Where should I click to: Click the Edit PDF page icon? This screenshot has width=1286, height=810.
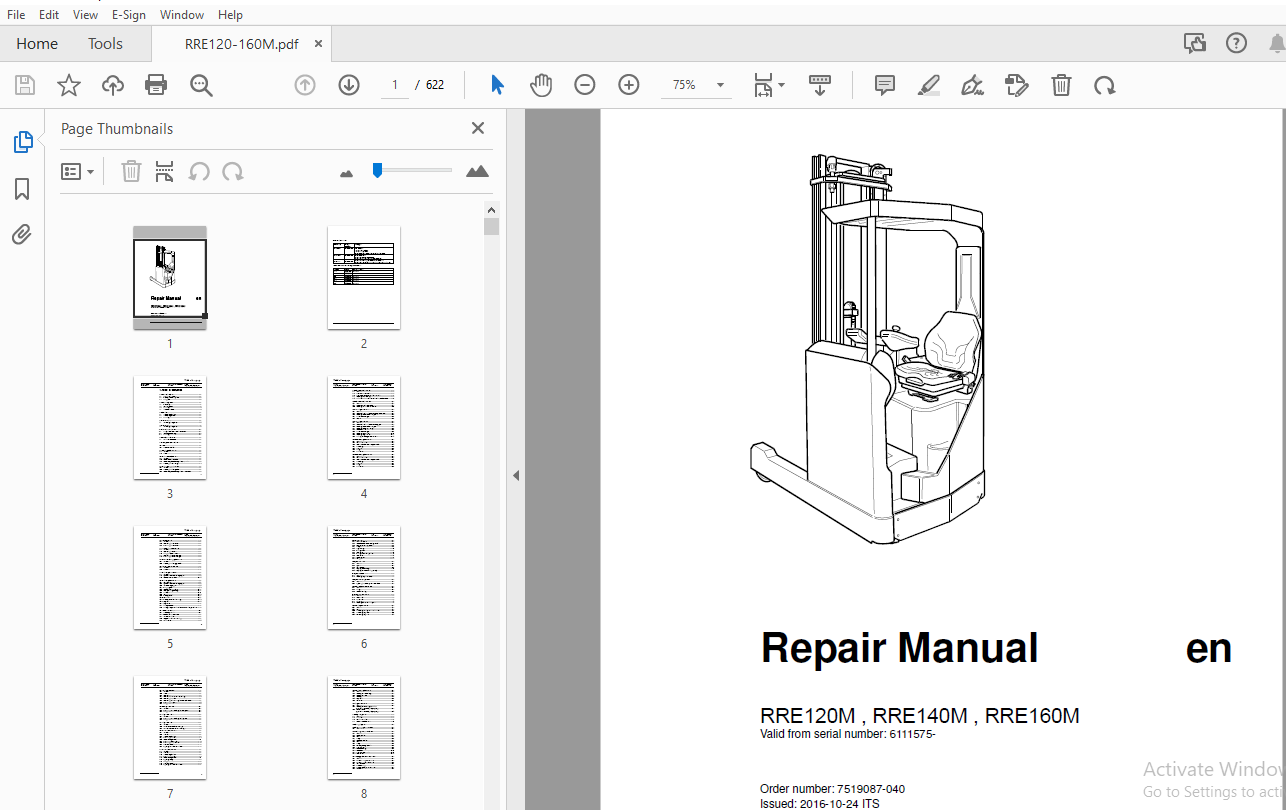tap(1017, 86)
